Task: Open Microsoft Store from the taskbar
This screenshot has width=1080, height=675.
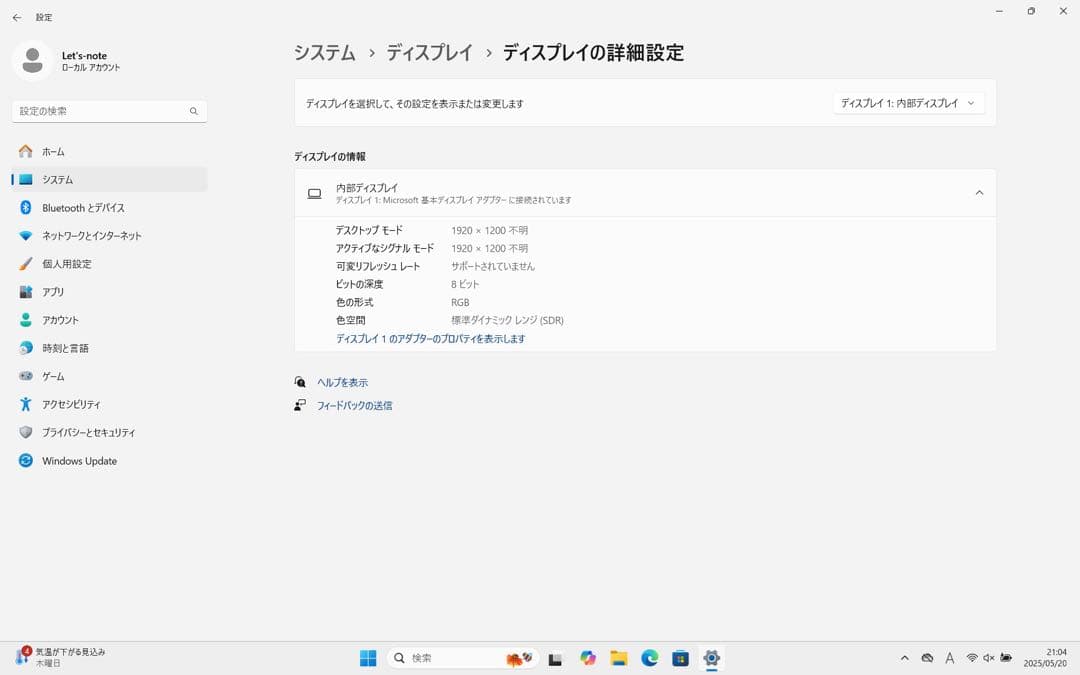Action: tap(681, 658)
